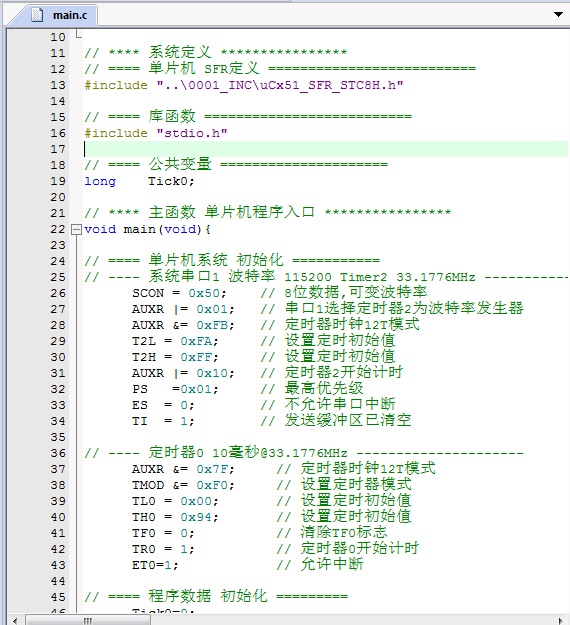
Task: Click the include line for uCx51_SFR_STC8H.h
Action: click(x=244, y=85)
